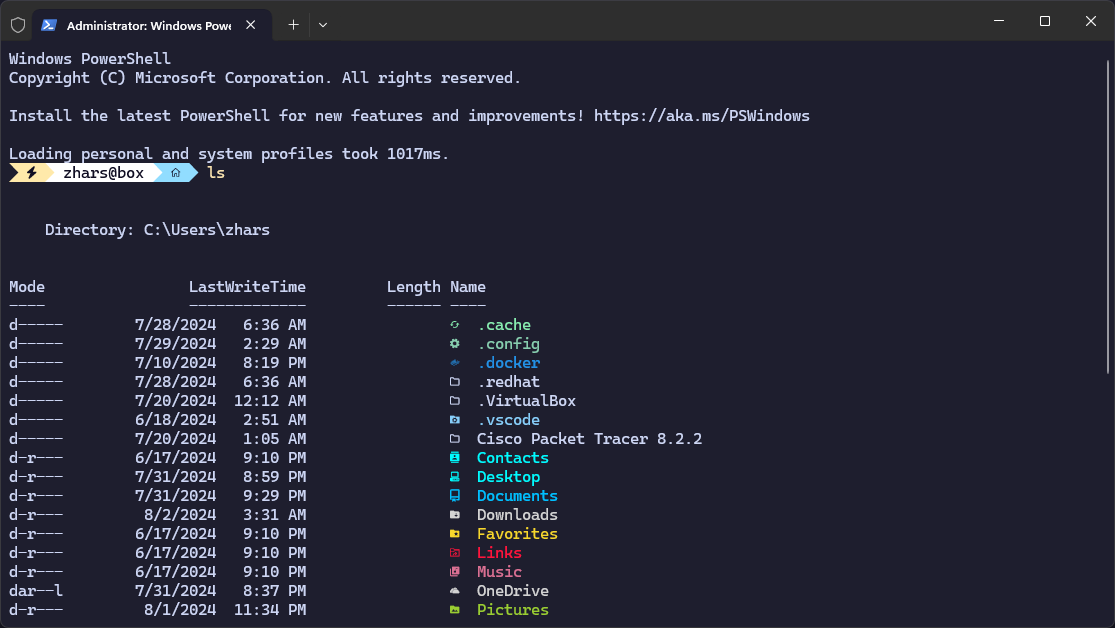
Task: Click the Desktop folder icon
Action: (455, 477)
